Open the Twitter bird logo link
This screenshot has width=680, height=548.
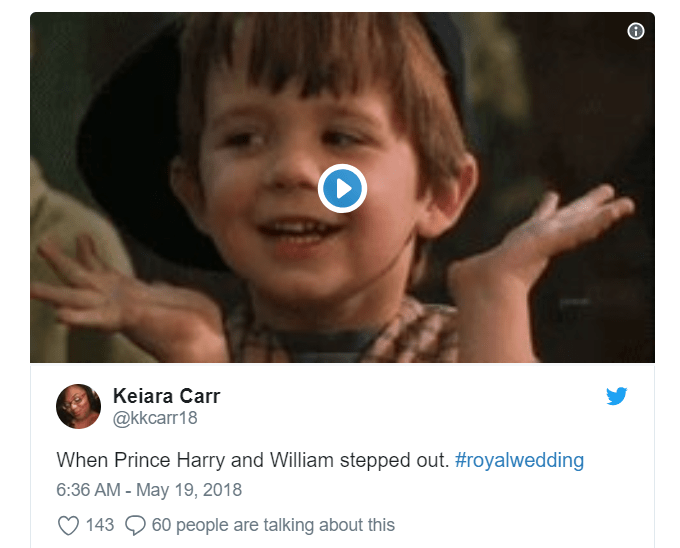tap(617, 397)
